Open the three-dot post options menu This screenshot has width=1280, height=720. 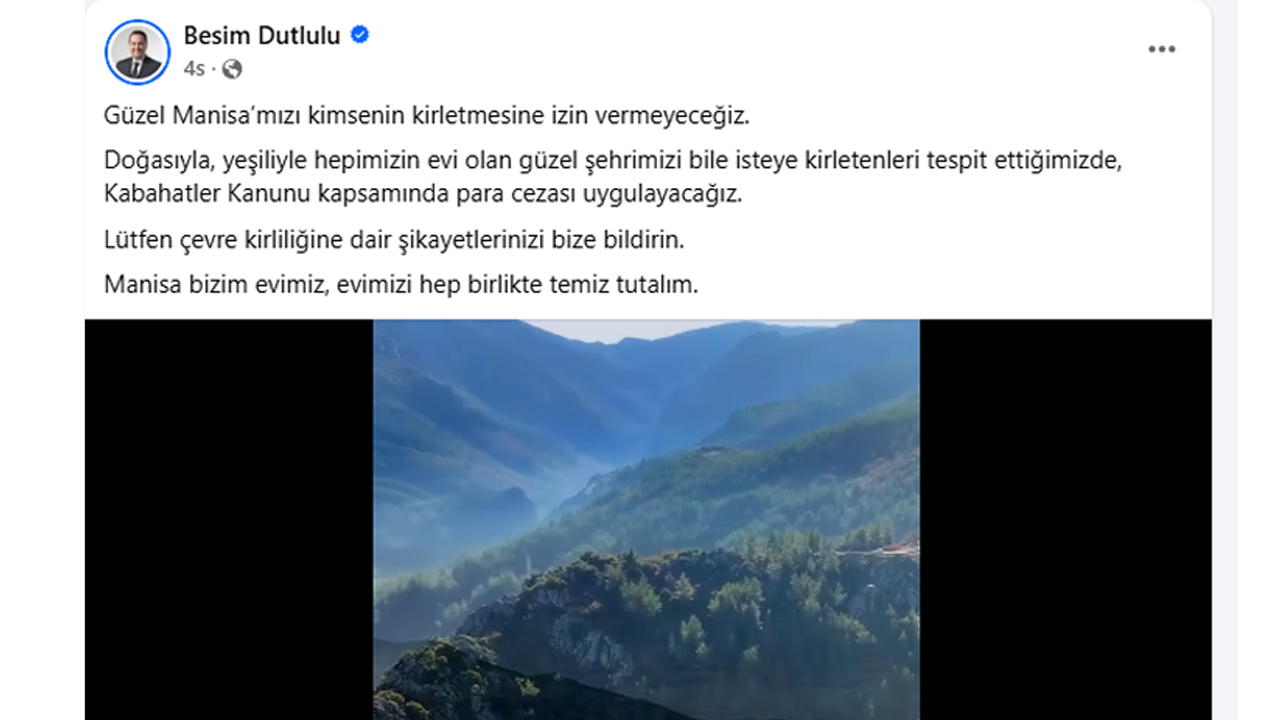(x=1161, y=50)
